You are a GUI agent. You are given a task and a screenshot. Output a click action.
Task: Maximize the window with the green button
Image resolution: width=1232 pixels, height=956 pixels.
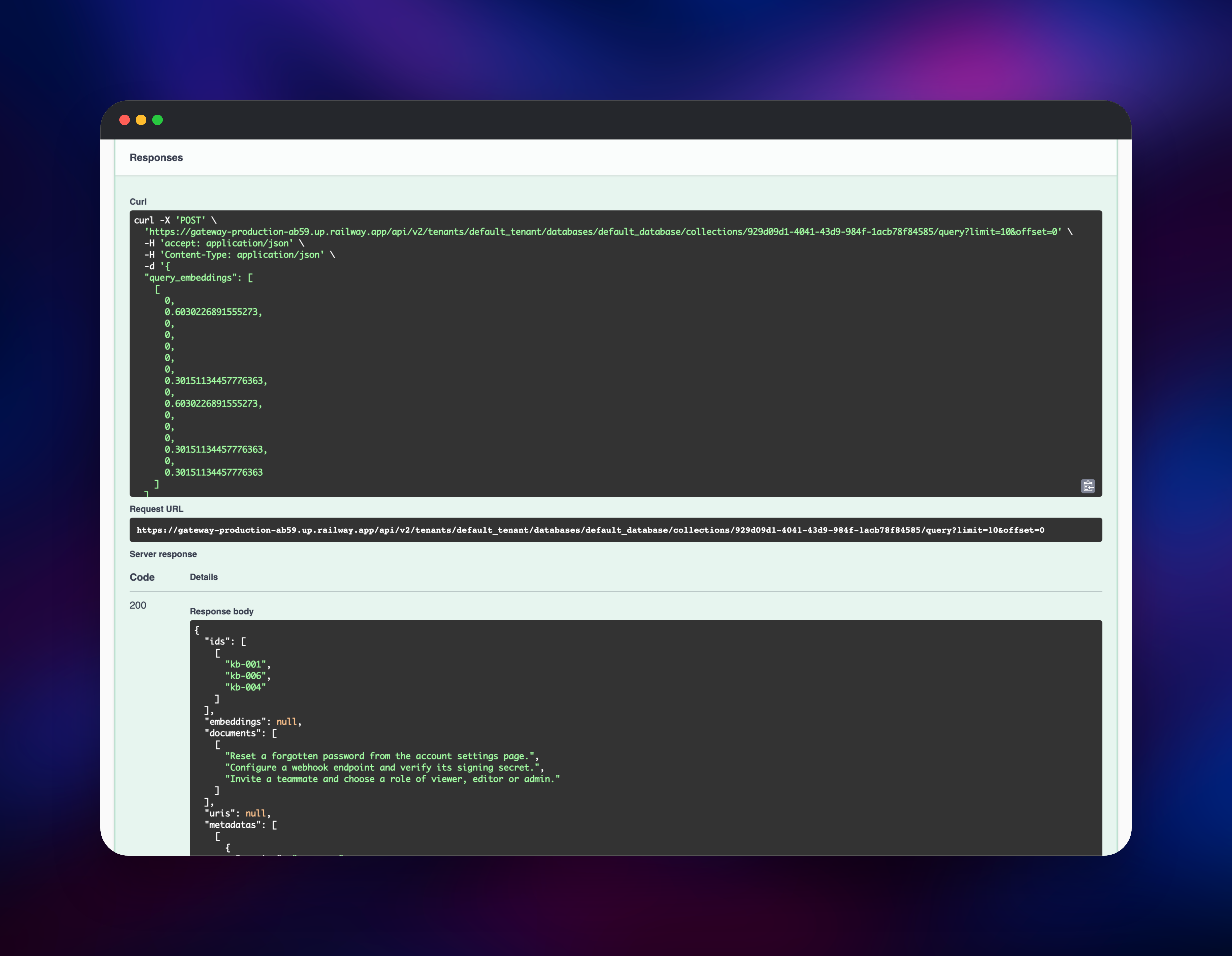click(157, 120)
